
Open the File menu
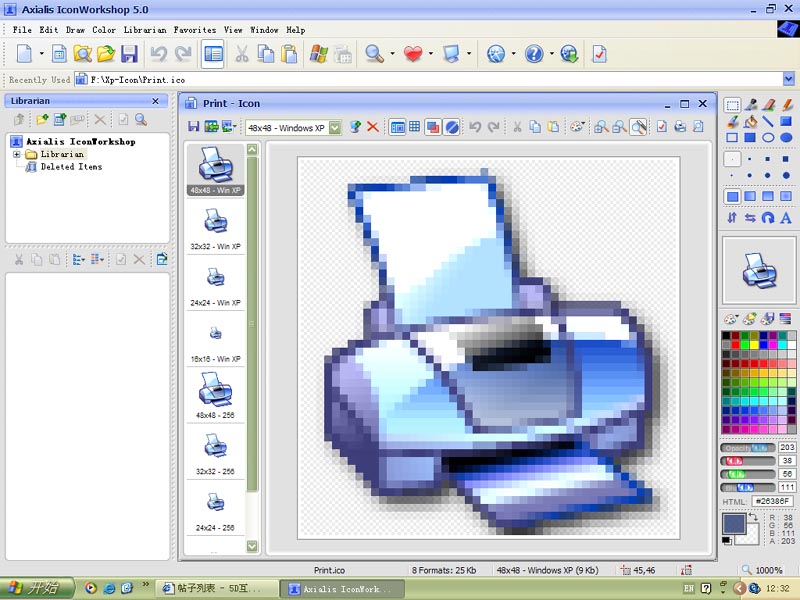pyautogui.click(x=22, y=30)
